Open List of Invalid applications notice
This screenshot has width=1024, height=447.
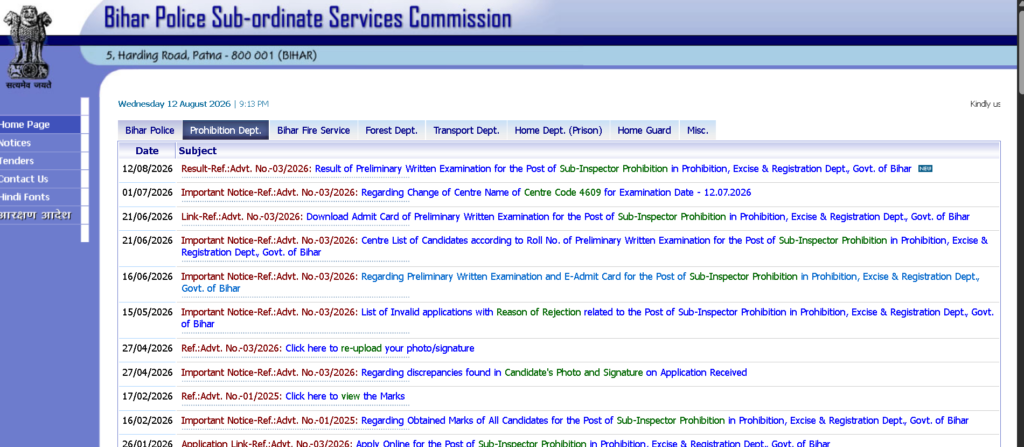click(x=587, y=318)
